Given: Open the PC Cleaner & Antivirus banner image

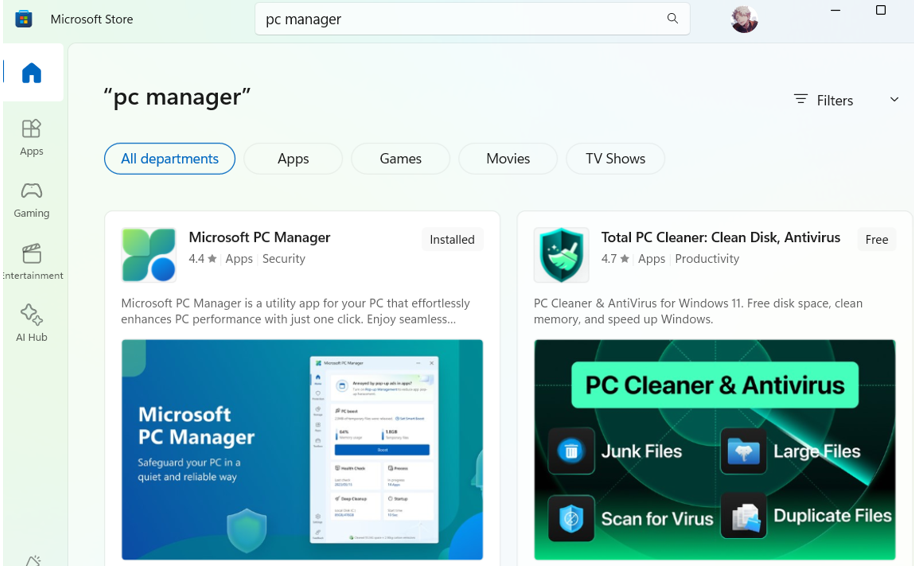Looking at the screenshot, I should coord(715,449).
